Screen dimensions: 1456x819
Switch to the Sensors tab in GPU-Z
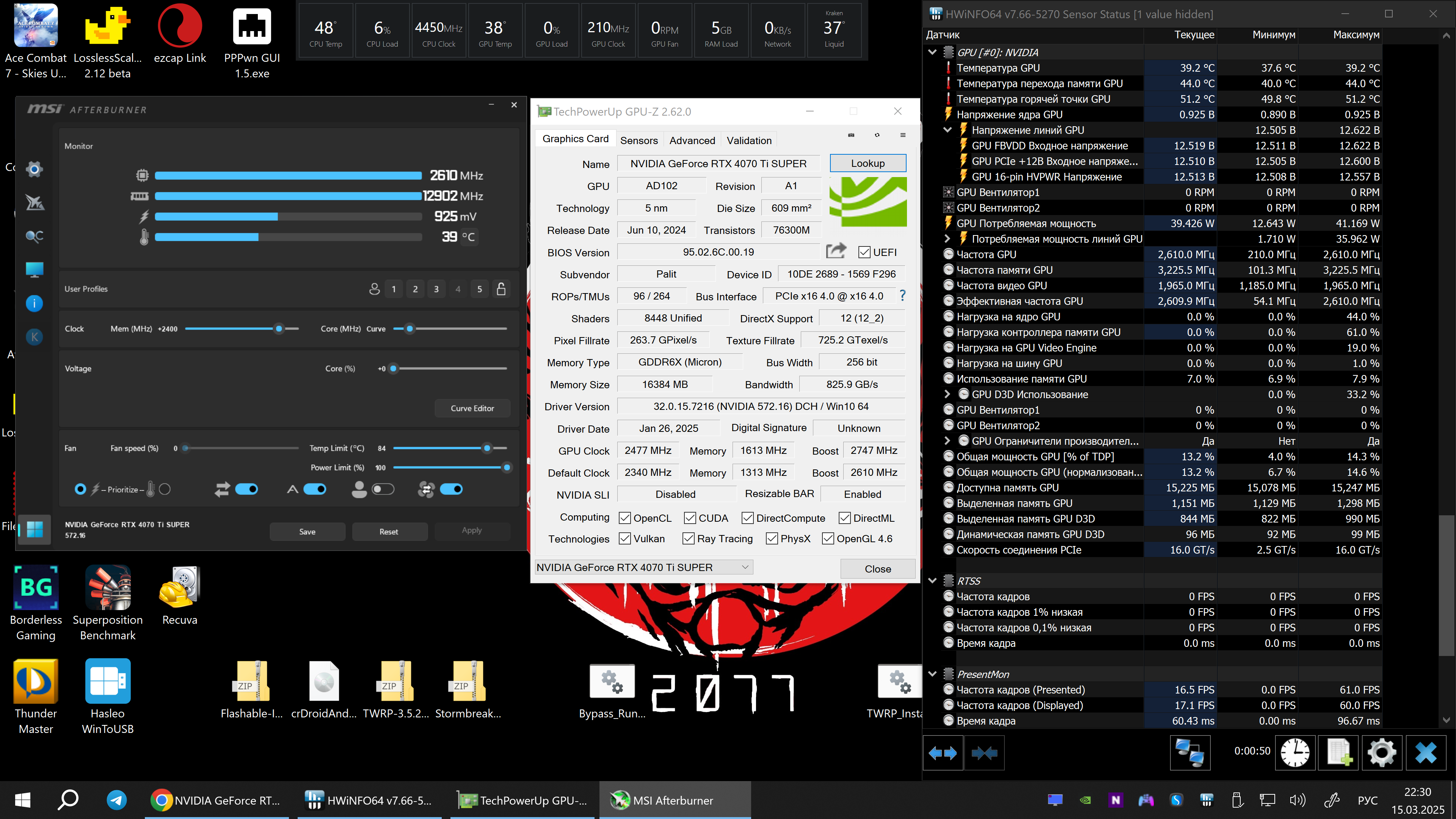pyautogui.click(x=639, y=140)
